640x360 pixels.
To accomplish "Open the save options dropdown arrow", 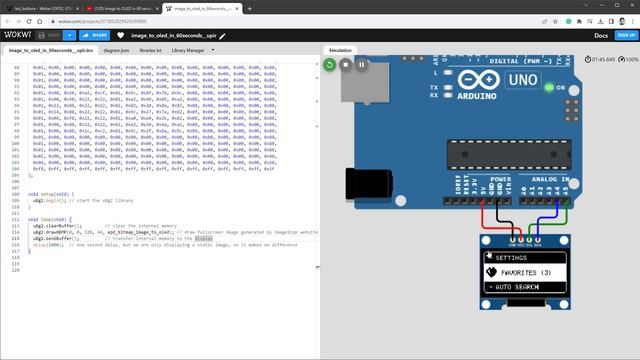I will tap(70, 36).
